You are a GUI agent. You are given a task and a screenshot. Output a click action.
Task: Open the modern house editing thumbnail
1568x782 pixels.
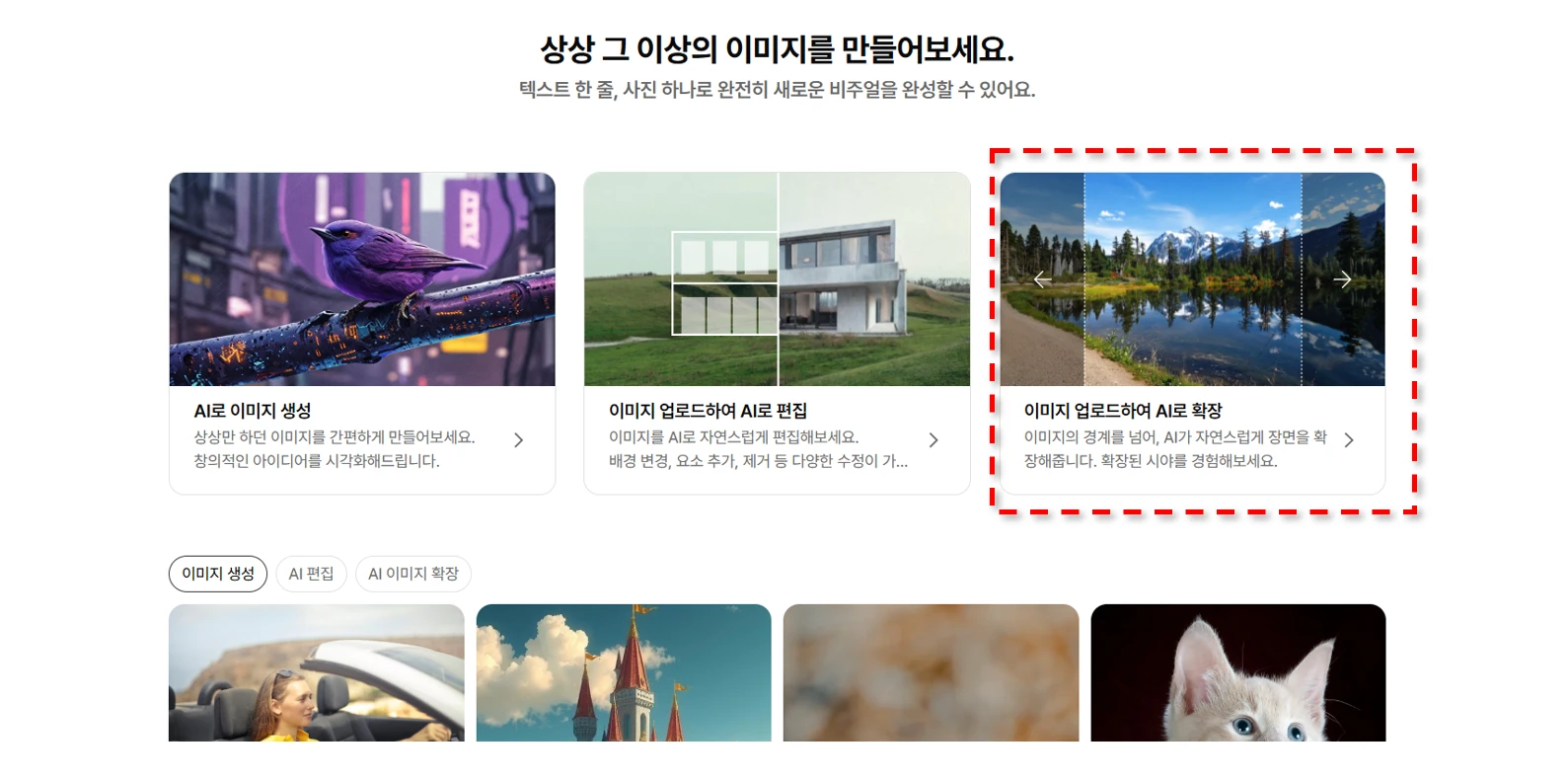click(x=777, y=279)
